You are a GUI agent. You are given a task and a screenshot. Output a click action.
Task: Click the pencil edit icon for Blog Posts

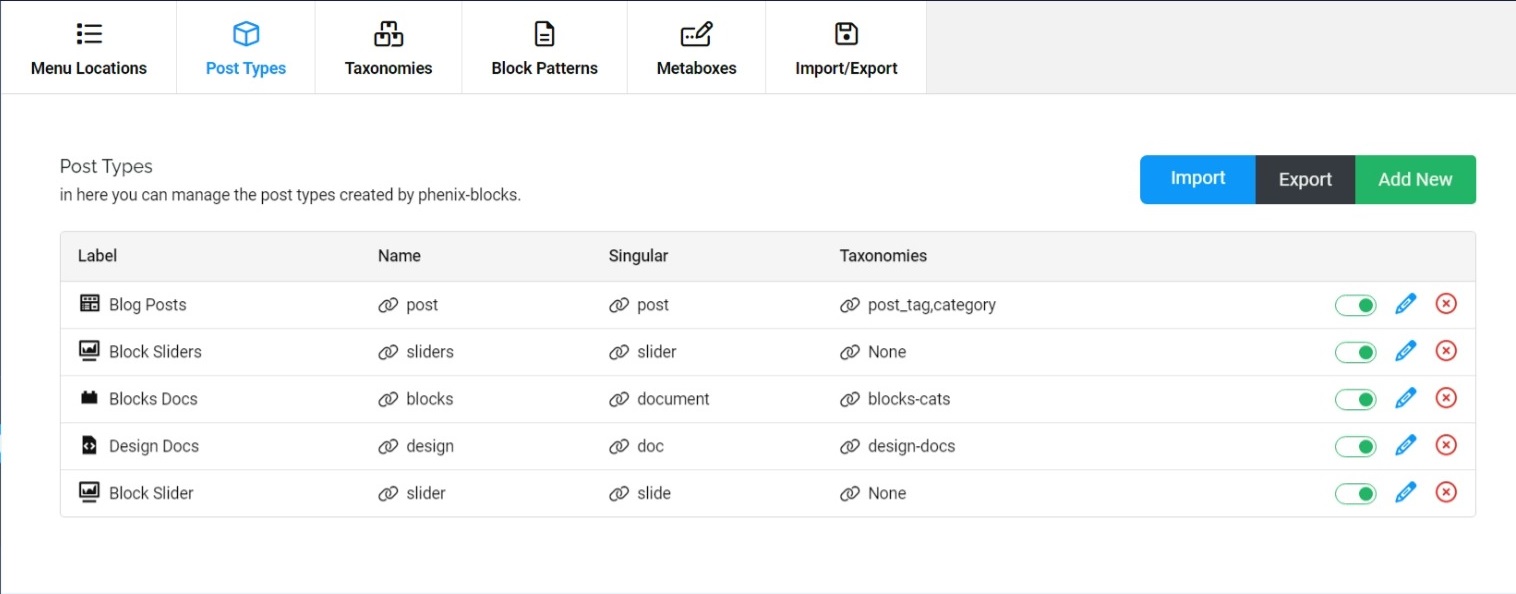[1406, 303]
